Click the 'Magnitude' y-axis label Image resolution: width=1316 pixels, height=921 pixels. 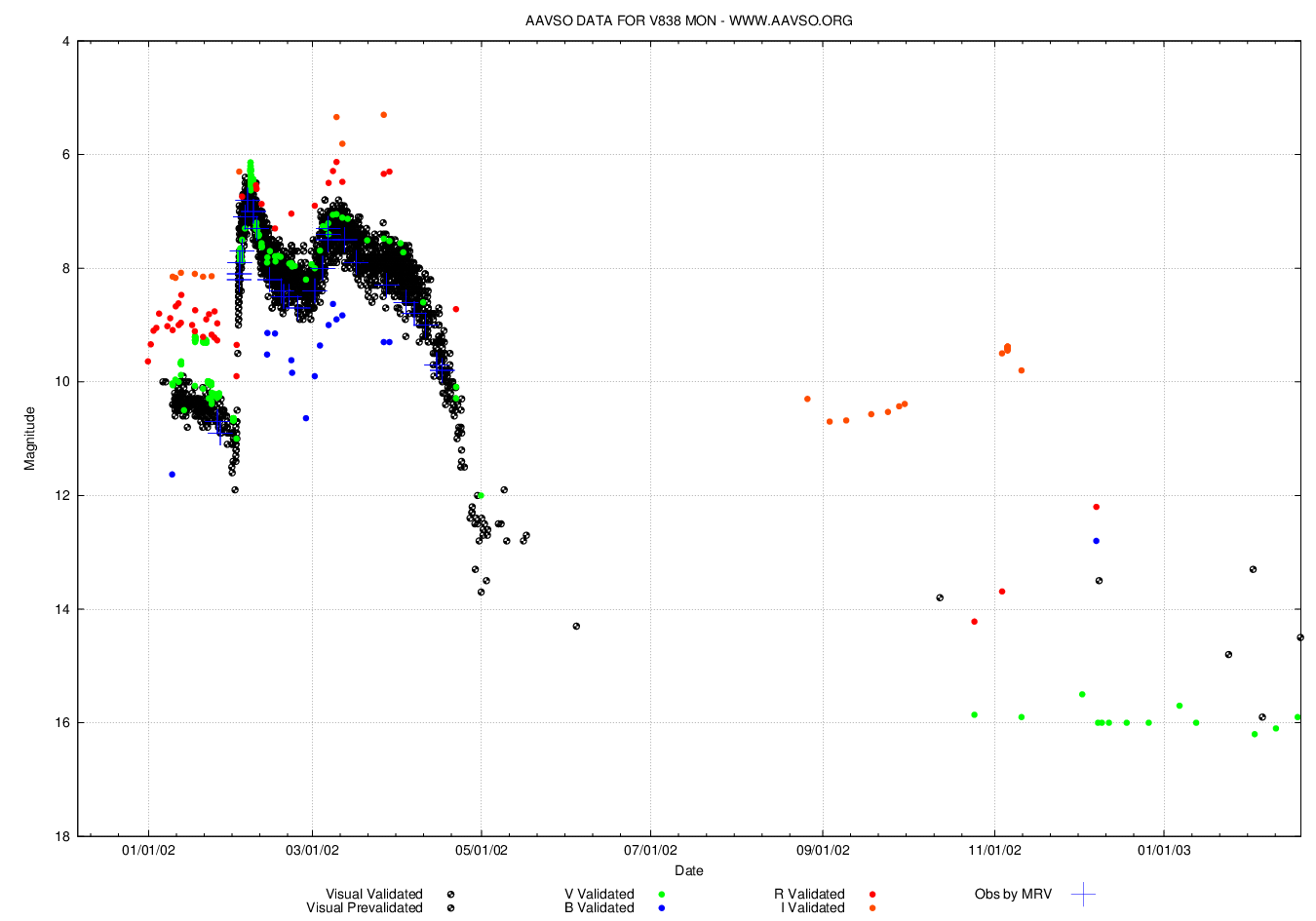tap(29, 439)
